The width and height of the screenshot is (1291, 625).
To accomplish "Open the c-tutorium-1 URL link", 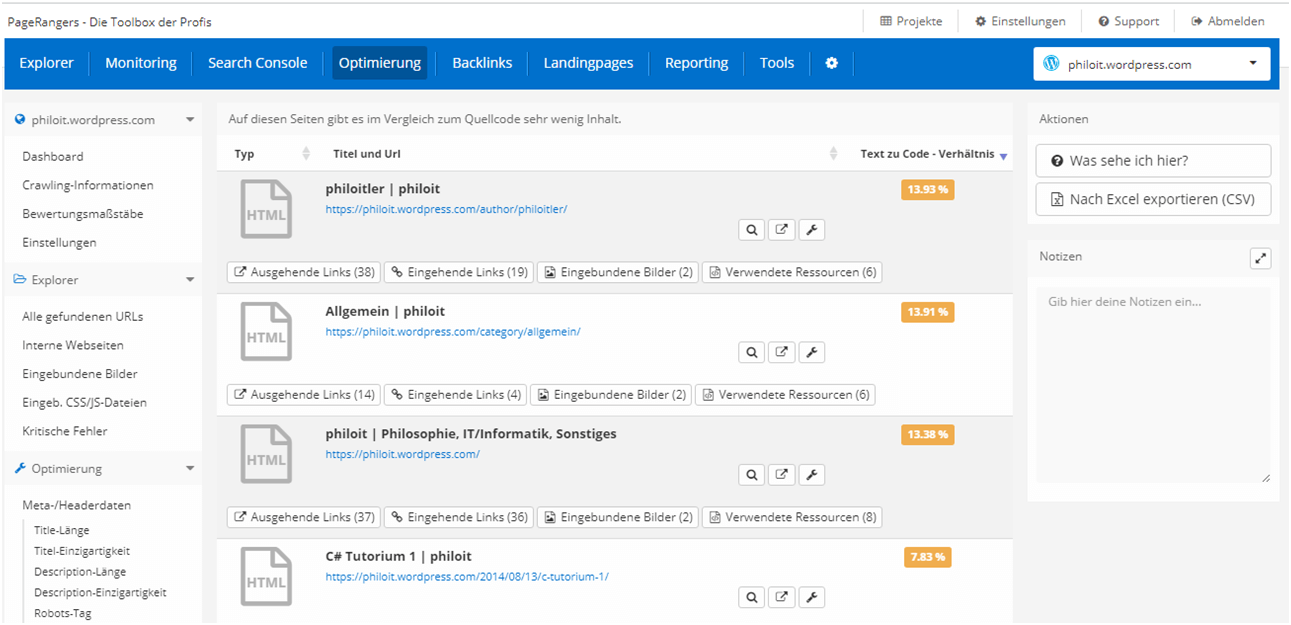I will (x=467, y=576).
